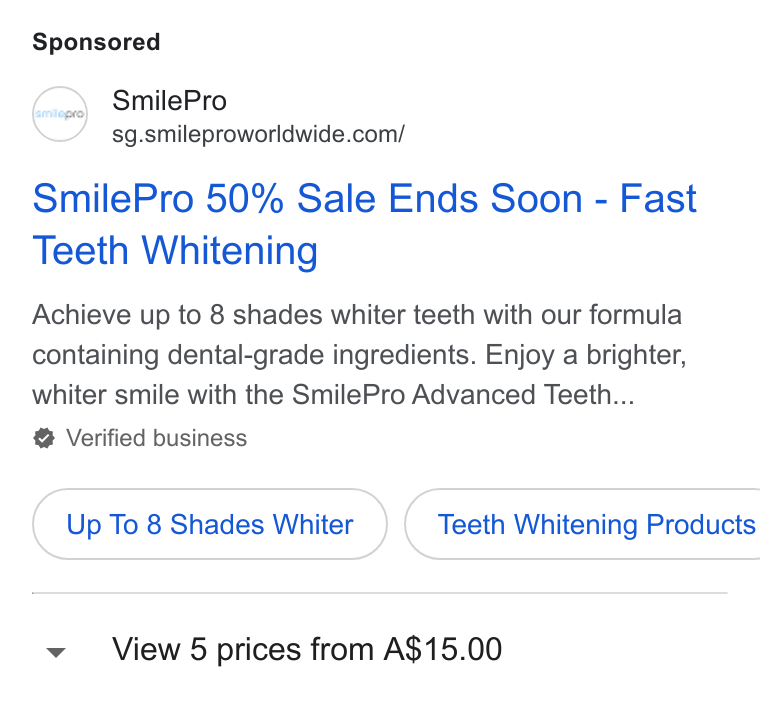
Task: Click the Sponsored label
Action: pos(96,42)
